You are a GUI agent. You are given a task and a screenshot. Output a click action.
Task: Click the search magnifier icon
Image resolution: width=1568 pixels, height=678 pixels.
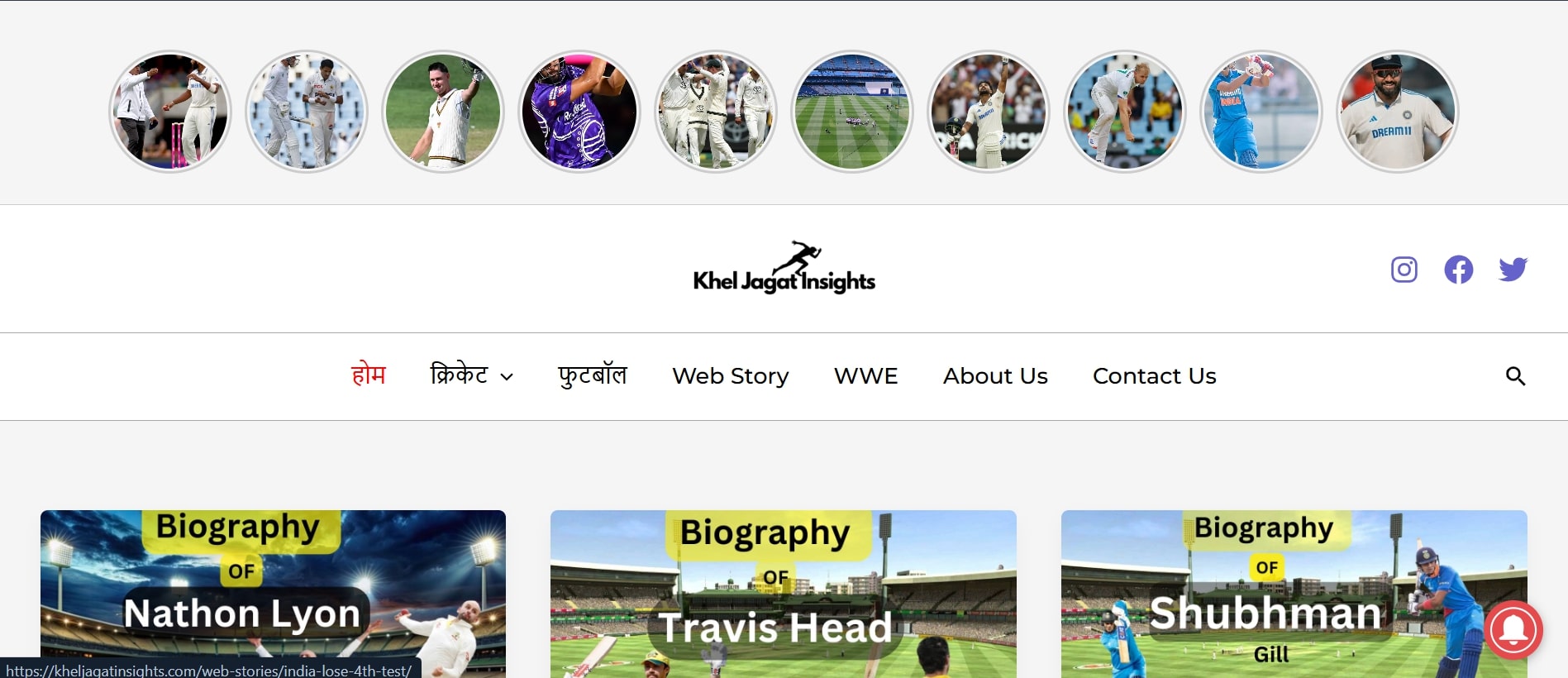pos(1515,376)
